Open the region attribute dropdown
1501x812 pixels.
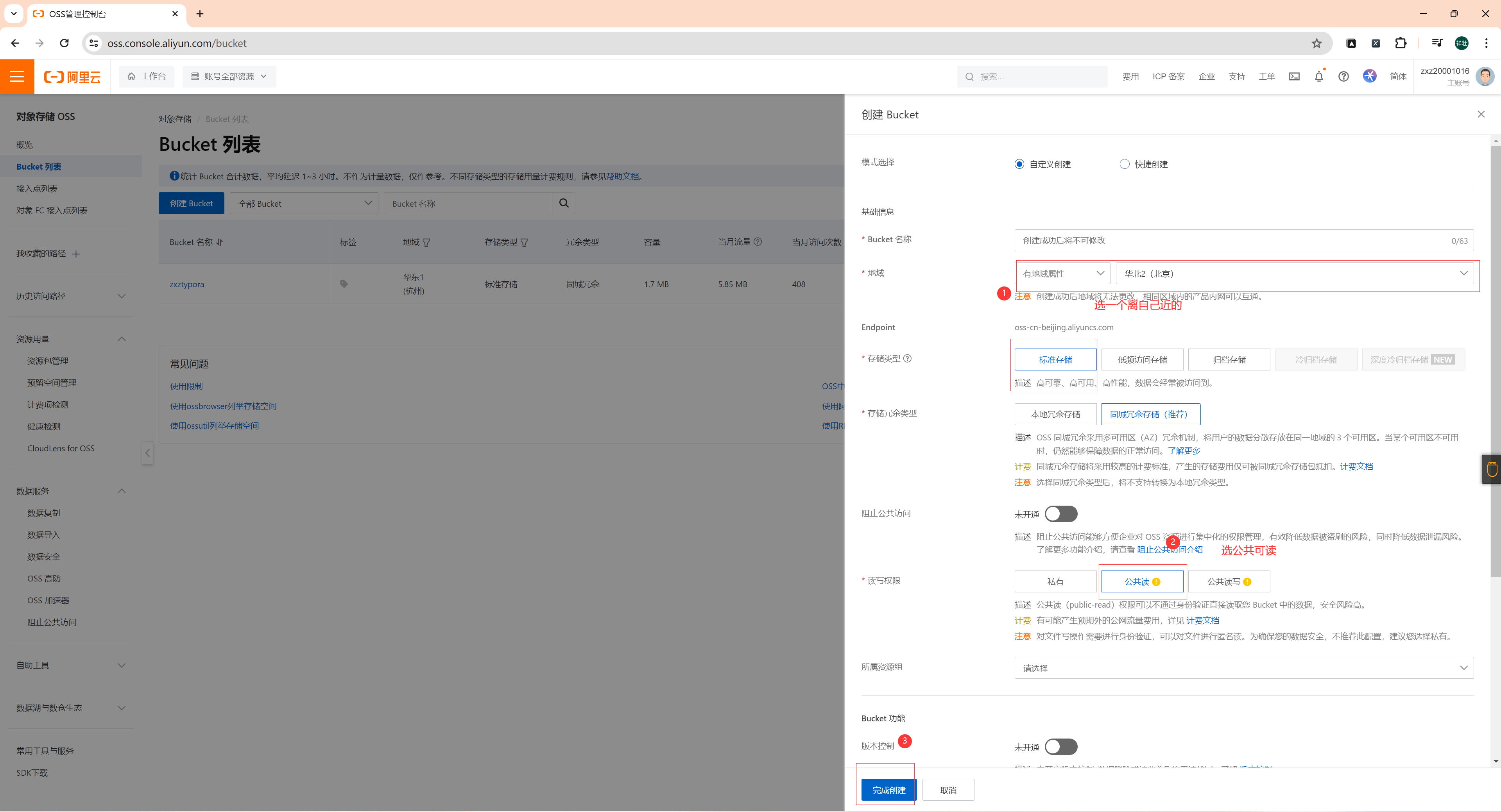pos(1063,274)
